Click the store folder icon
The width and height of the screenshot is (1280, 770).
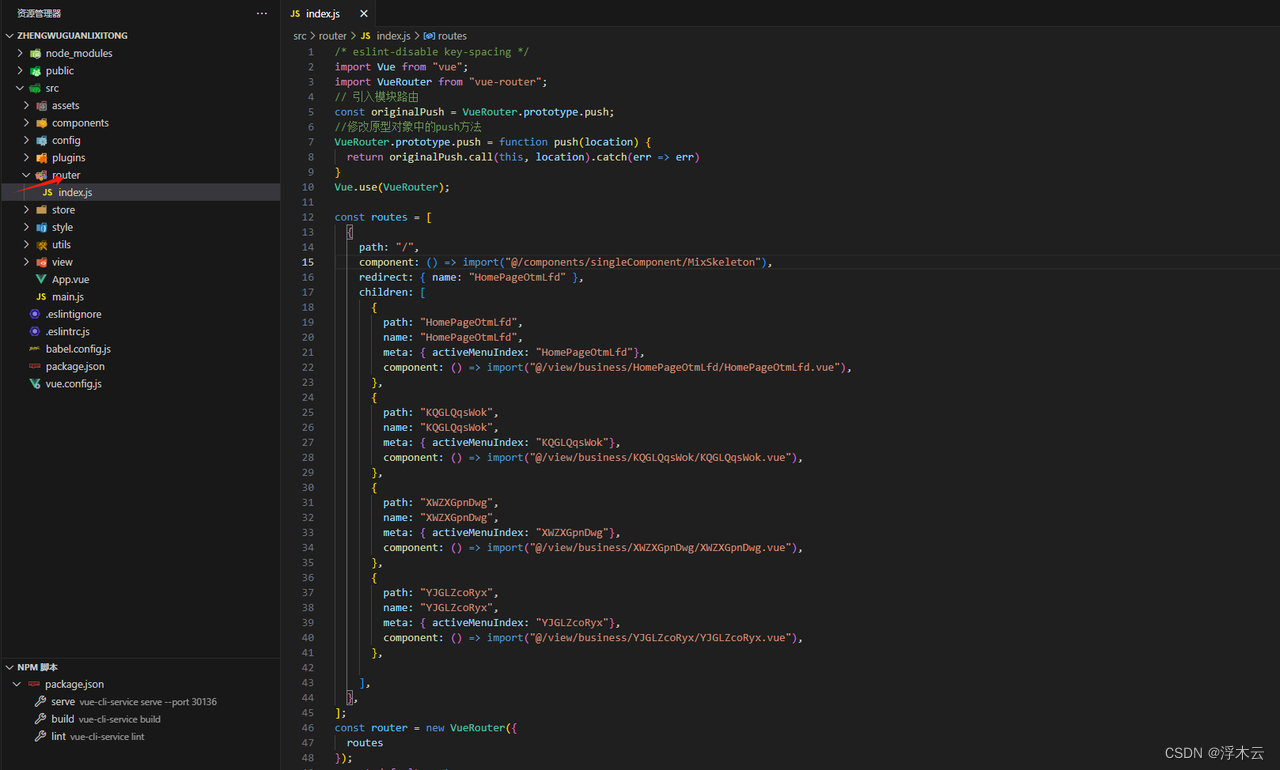point(42,210)
